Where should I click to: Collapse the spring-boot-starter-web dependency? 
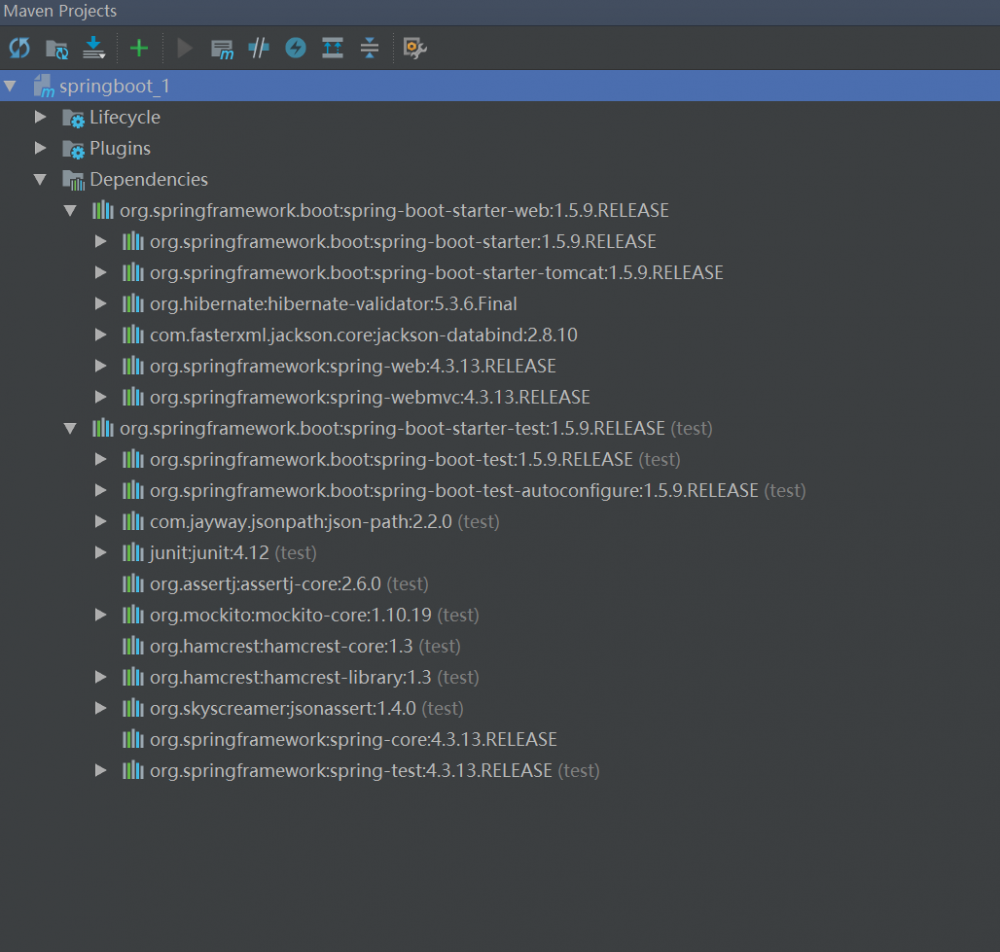(70, 210)
